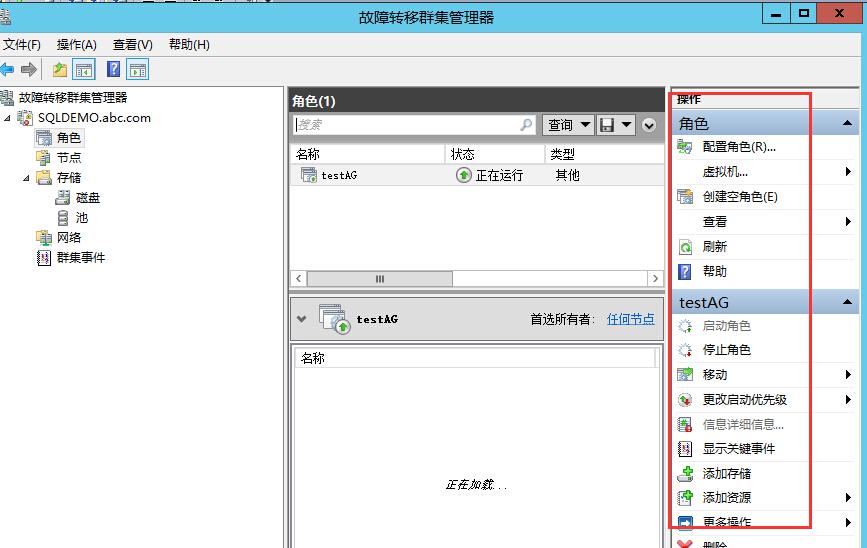Click the up-one-level folder toolbar icon
Viewport: 867px width, 548px height.
60,70
